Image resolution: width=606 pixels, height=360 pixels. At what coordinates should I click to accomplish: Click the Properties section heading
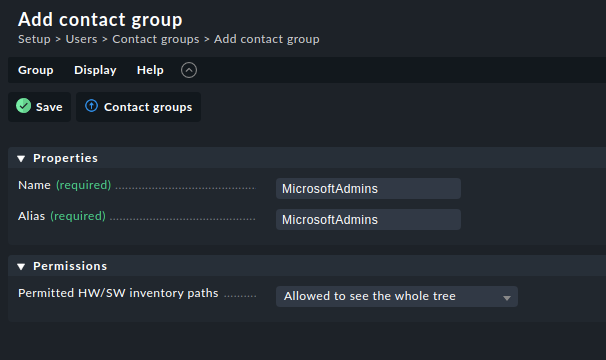tap(65, 158)
